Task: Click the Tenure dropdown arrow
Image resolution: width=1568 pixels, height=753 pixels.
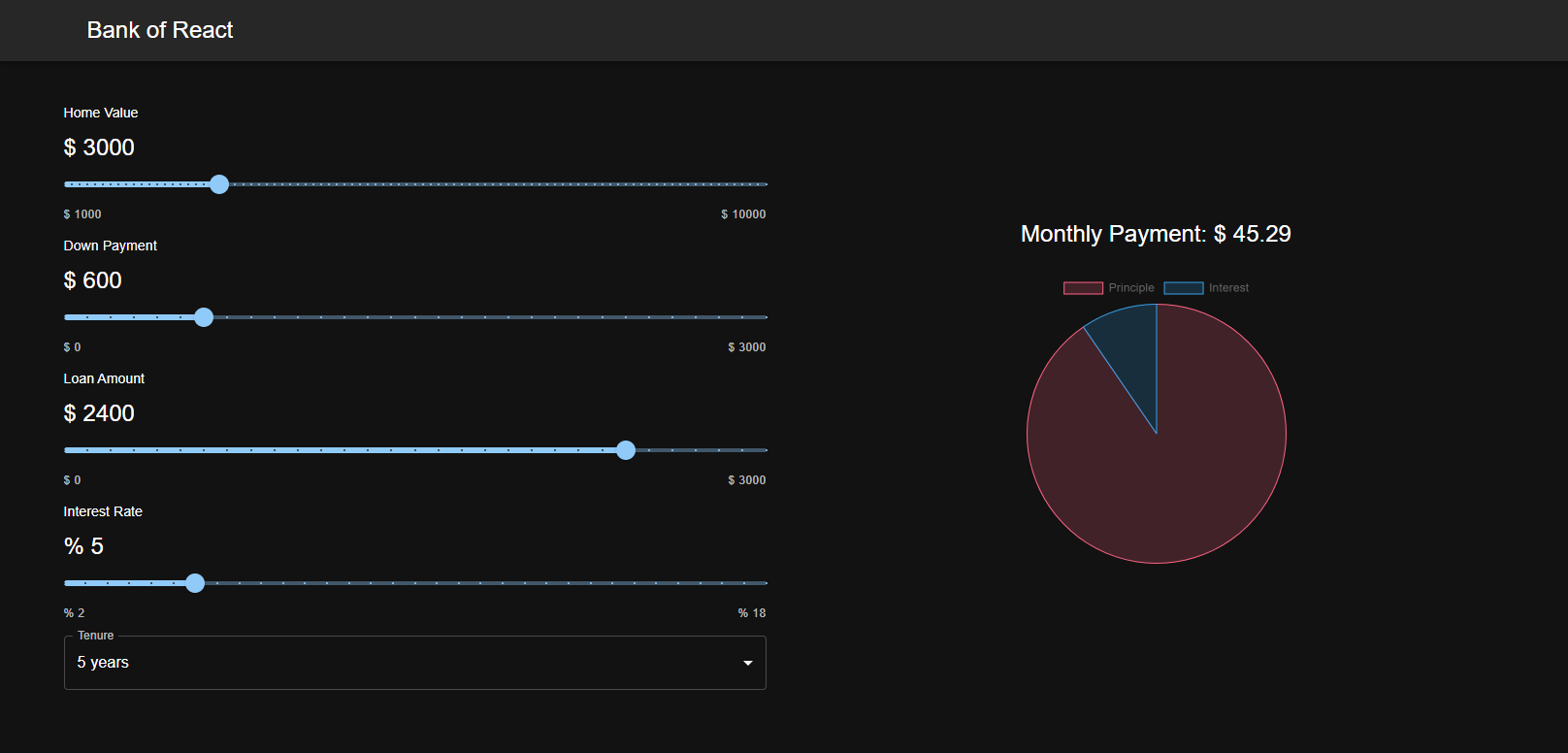Action: 748,663
